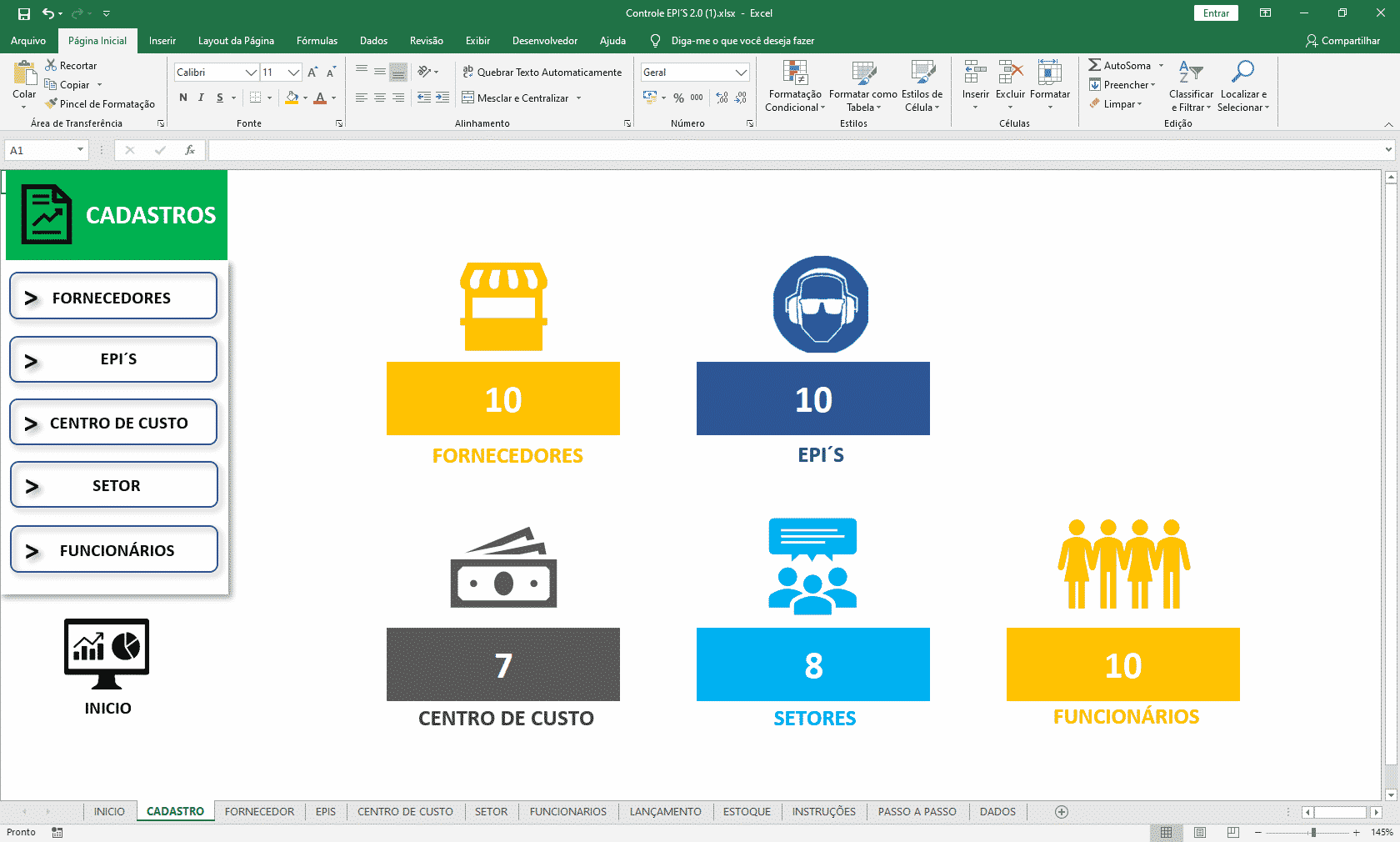Toggle bold N formatting

click(x=183, y=98)
